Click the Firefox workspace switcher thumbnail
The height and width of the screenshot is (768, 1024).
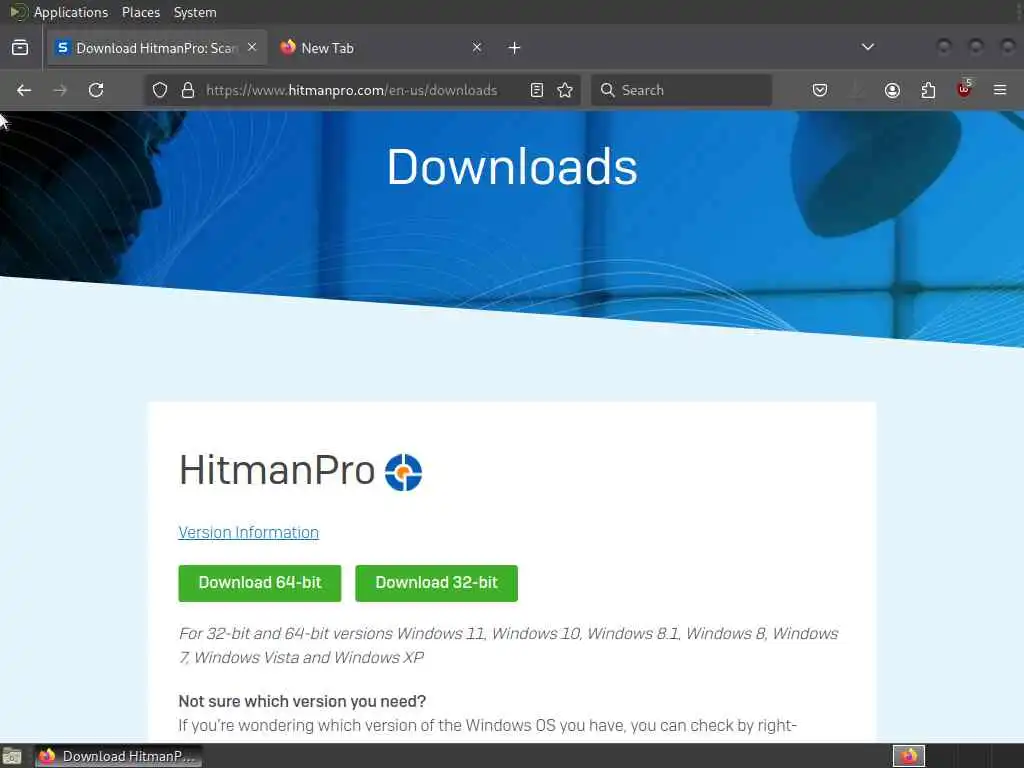909,756
